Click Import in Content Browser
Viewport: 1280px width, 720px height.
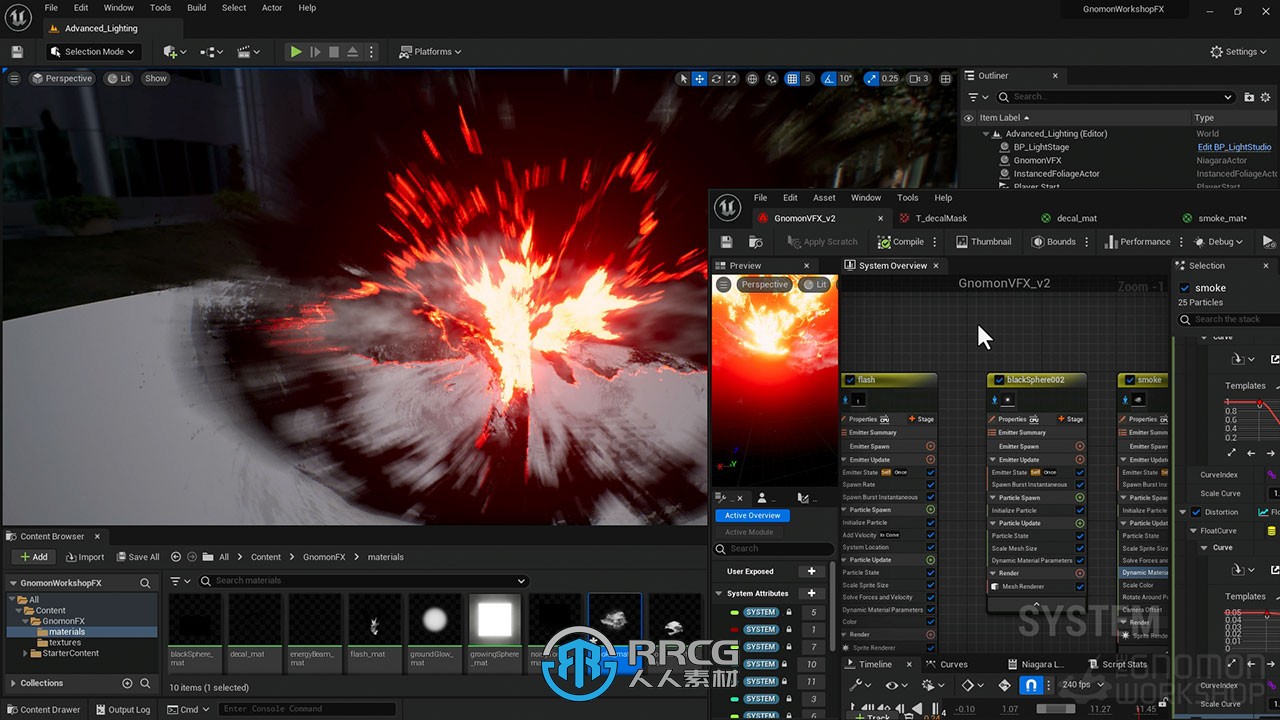pos(84,557)
